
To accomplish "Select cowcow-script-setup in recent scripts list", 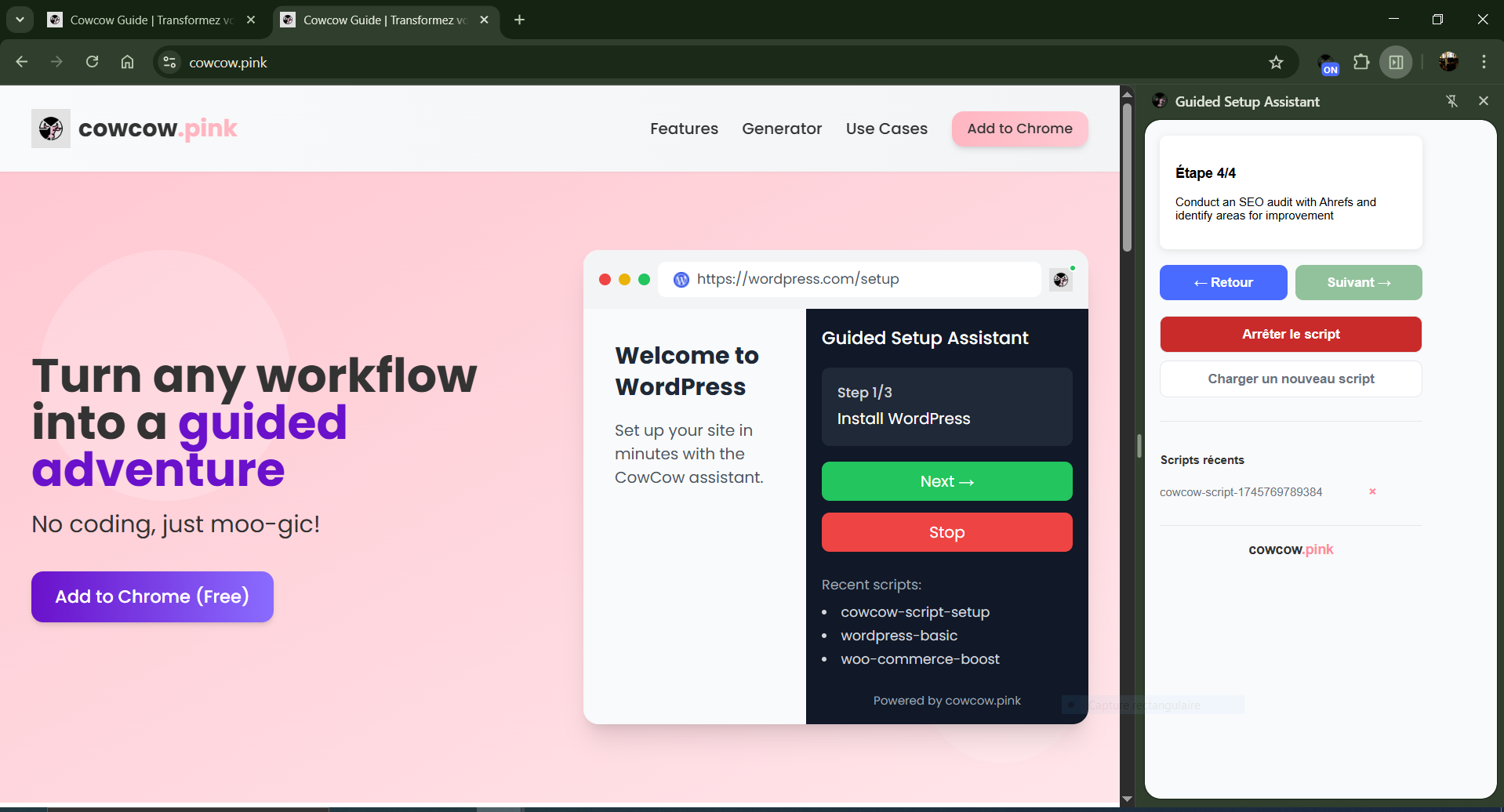I will pos(915,612).
